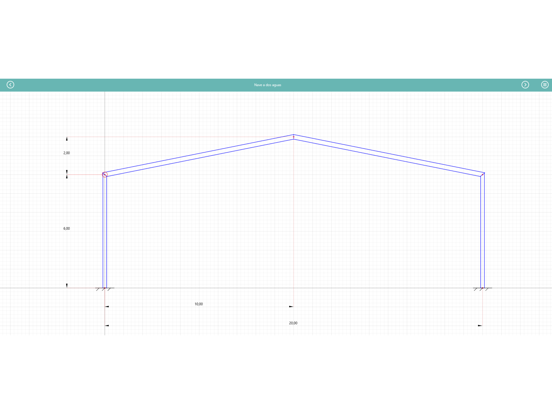Select the roof ridge apex node

294,137
